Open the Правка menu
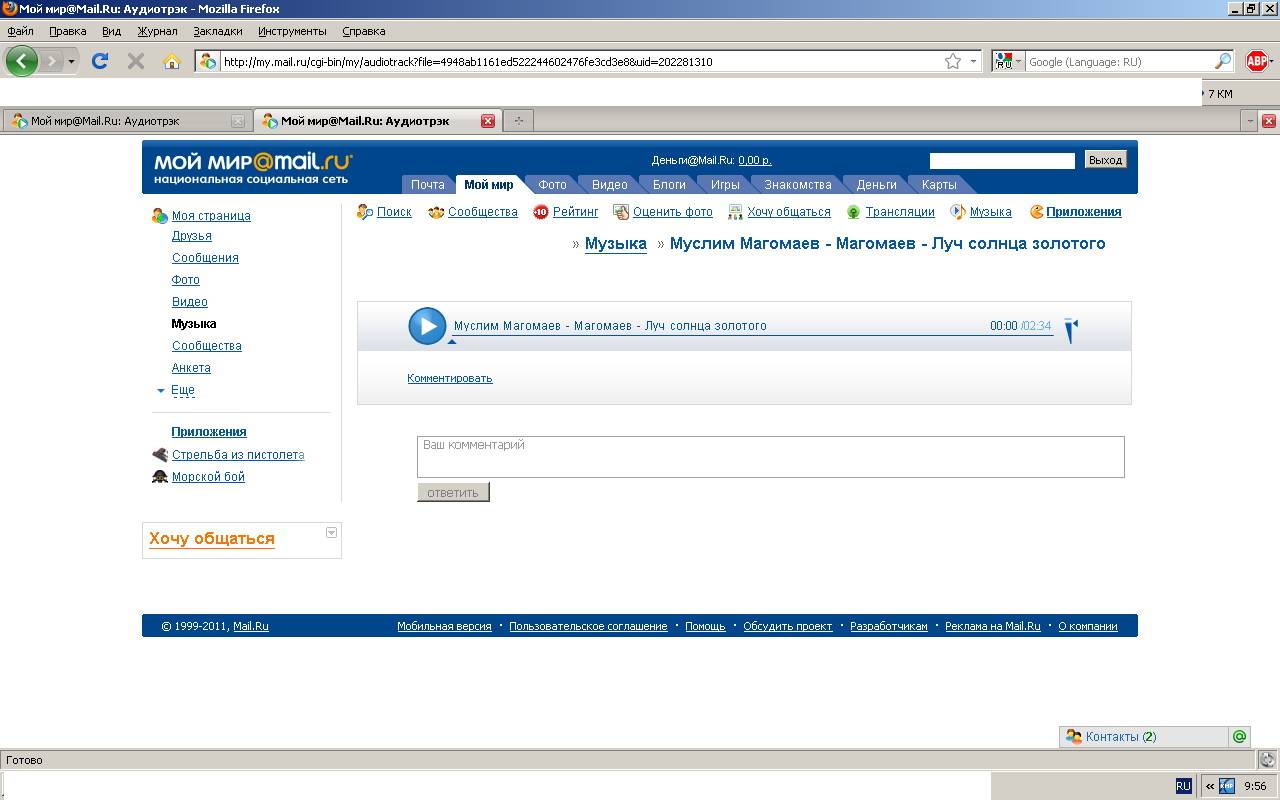The width and height of the screenshot is (1280, 800). click(68, 31)
